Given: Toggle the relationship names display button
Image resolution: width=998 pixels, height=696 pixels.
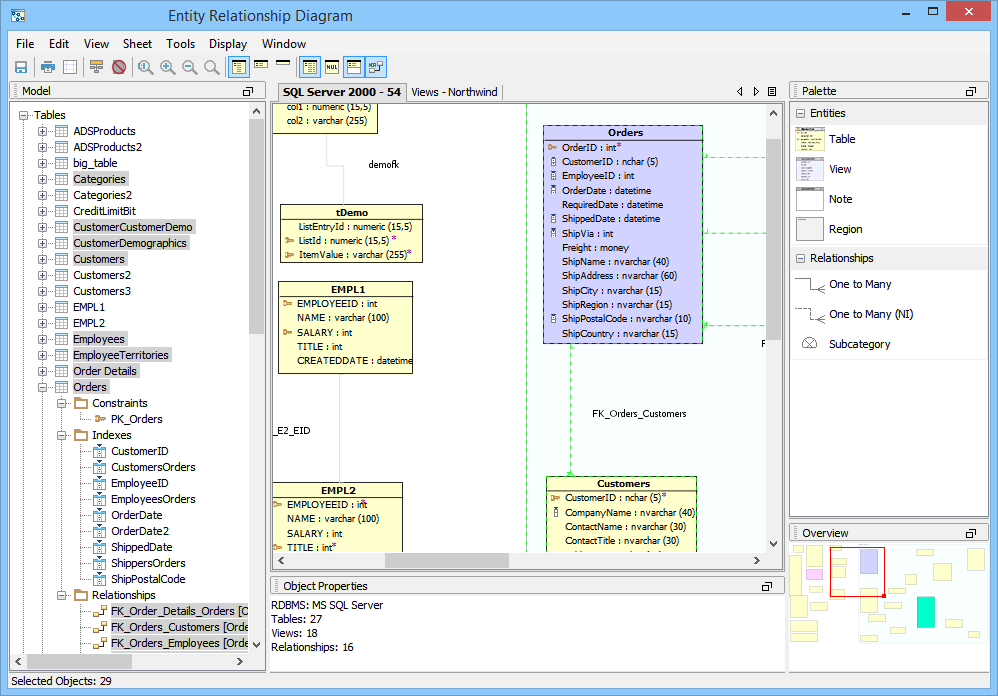Looking at the screenshot, I should click(375, 67).
